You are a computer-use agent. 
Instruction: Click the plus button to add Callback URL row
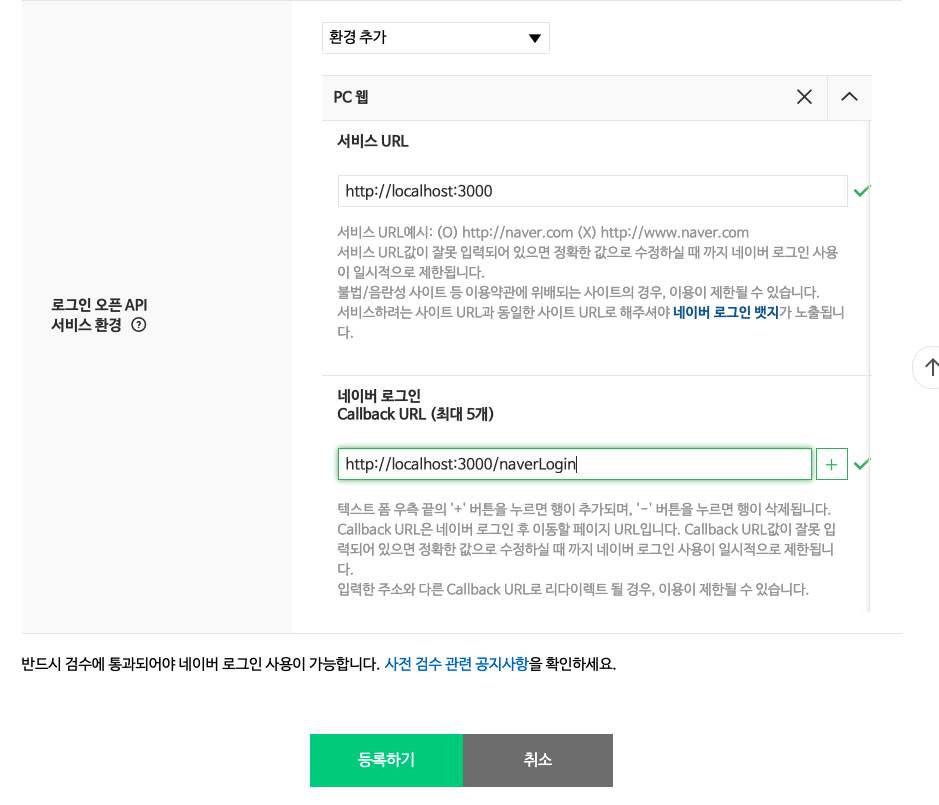[831, 464]
